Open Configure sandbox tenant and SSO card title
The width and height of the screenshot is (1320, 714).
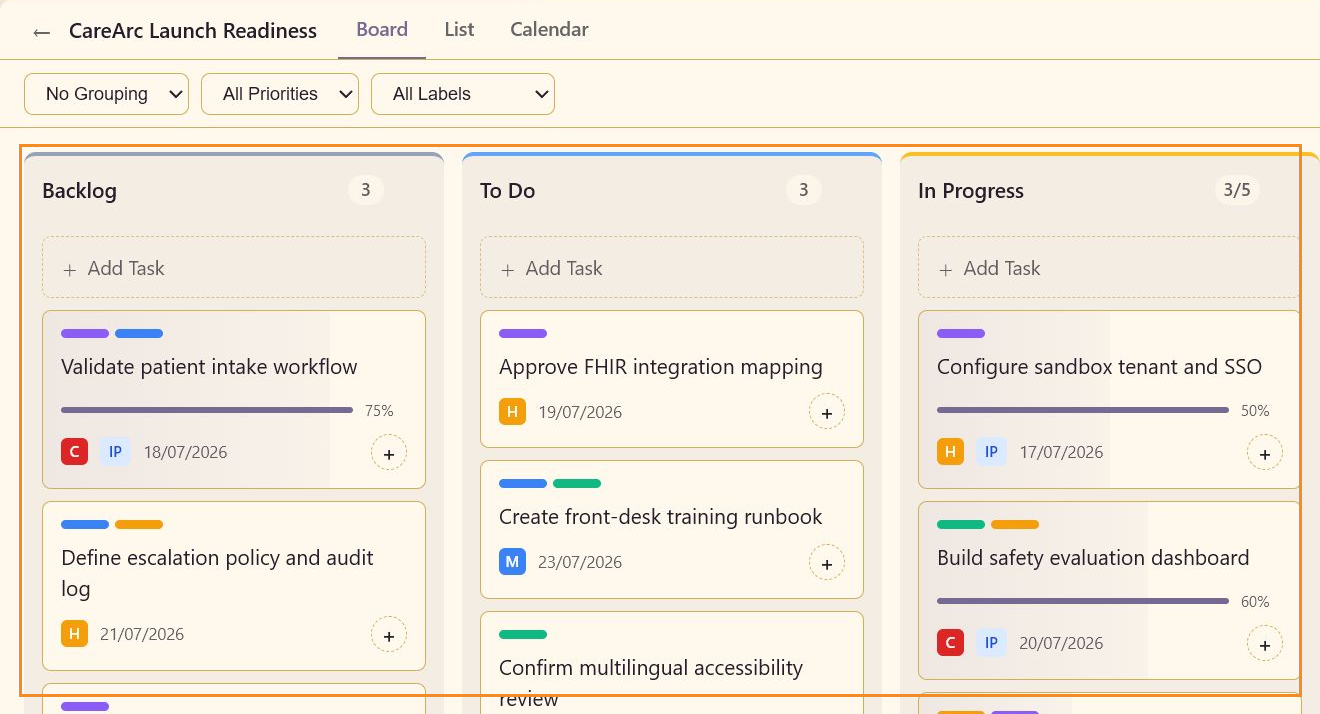coord(1099,367)
